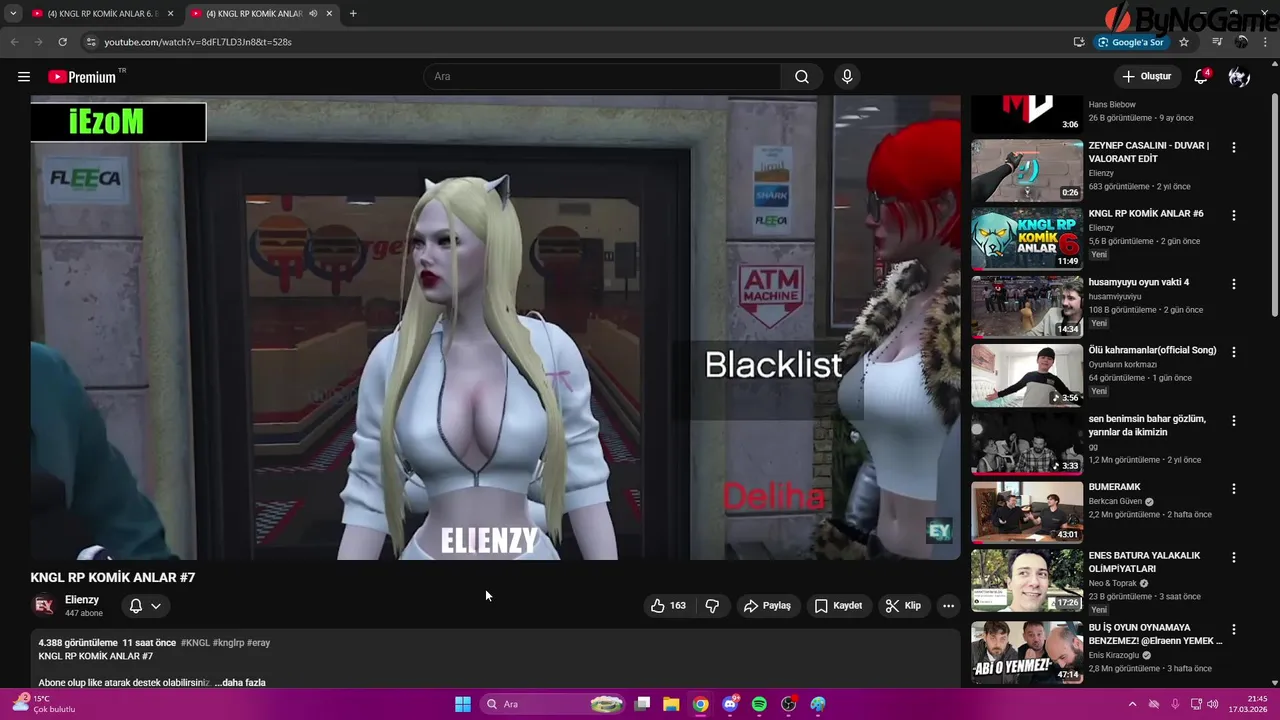Viewport: 1280px width, 720px height.
Task: Open options menu for ZEYNEP CASALINI video
Action: (1233, 147)
